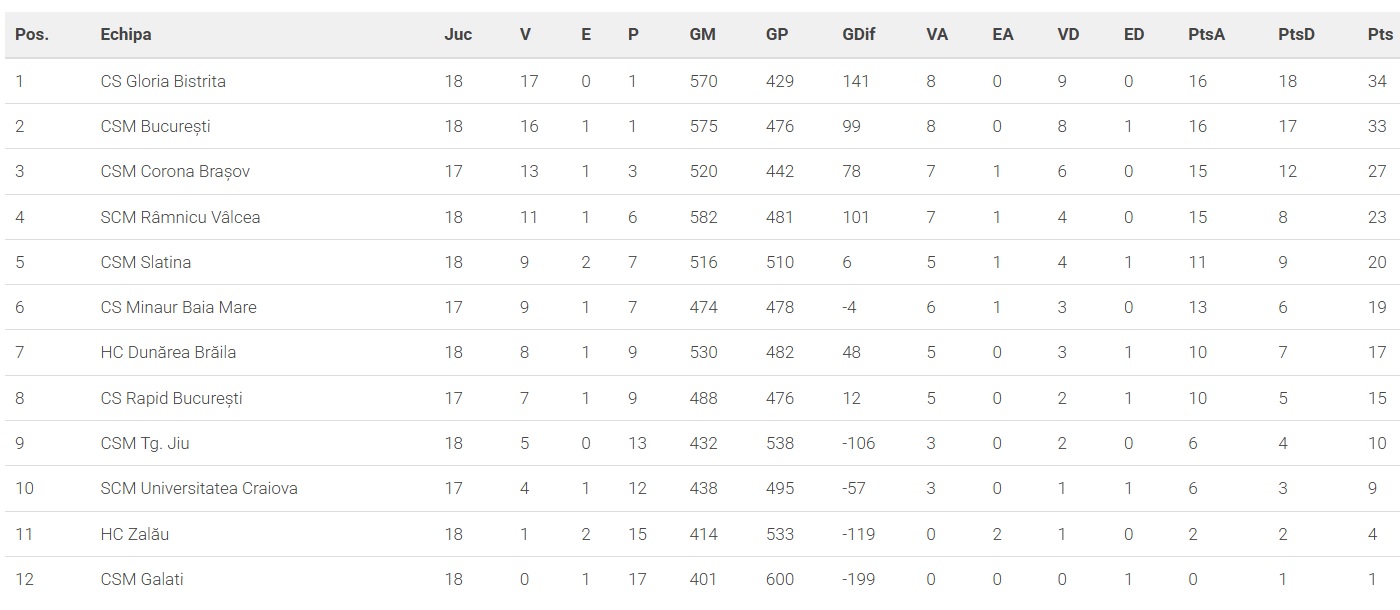Screen dimensions: 1400x610
Task: Click the Pos. column header
Action: point(32,34)
